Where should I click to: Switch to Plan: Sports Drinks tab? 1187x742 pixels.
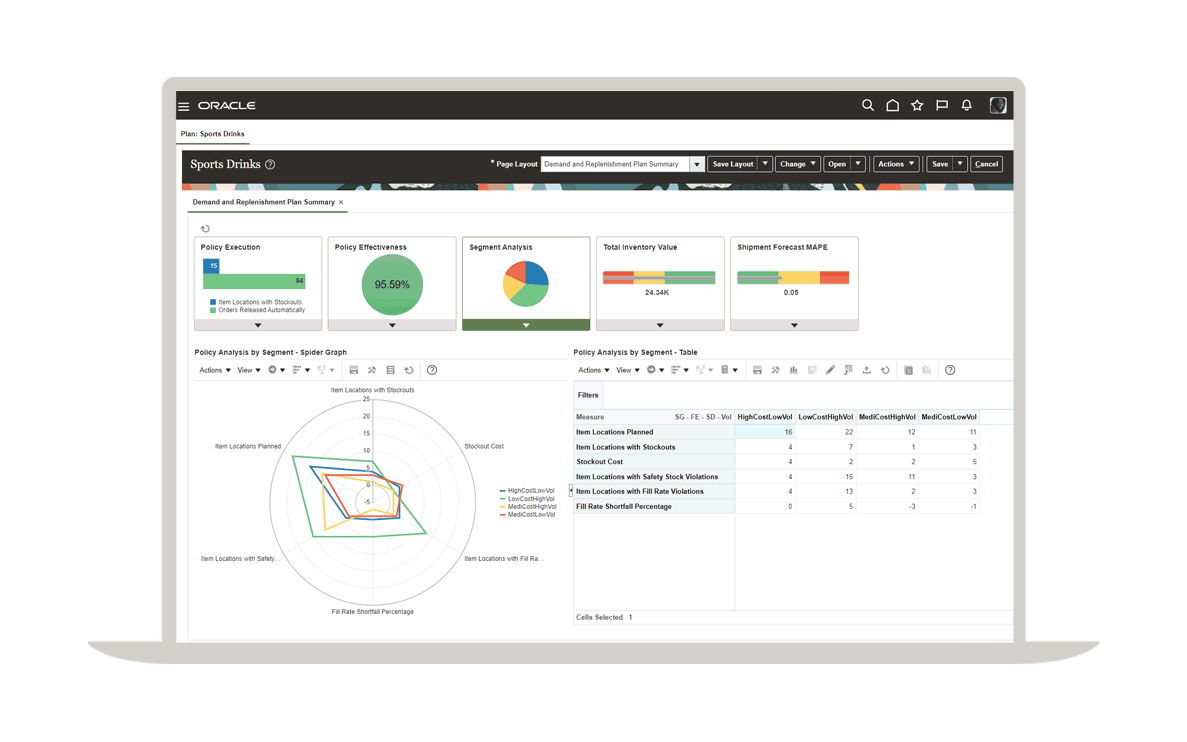coord(213,134)
